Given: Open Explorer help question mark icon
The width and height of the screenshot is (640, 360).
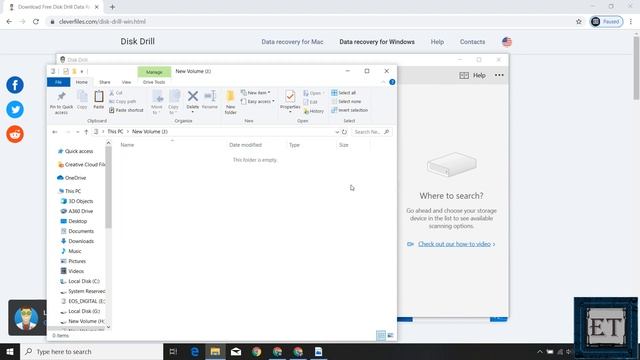Looking at the screenshot, I should click(392, 82).
